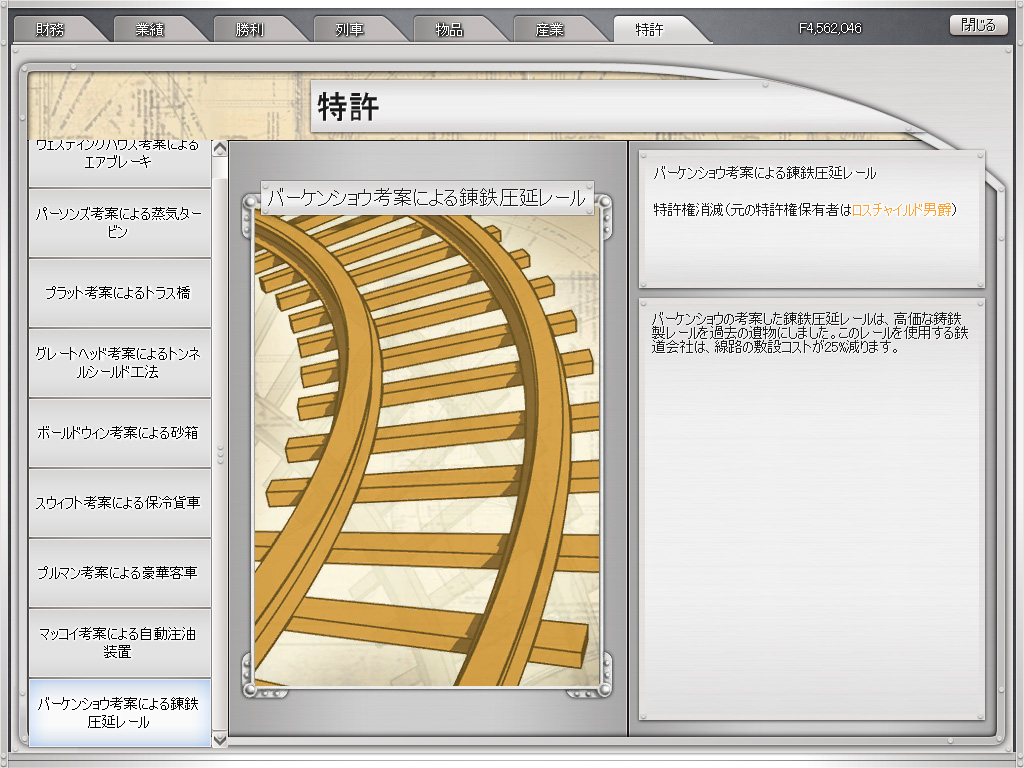Click the patent list scrollbar track
Viewport: 1024px width, 768px height.
[220, 444]
